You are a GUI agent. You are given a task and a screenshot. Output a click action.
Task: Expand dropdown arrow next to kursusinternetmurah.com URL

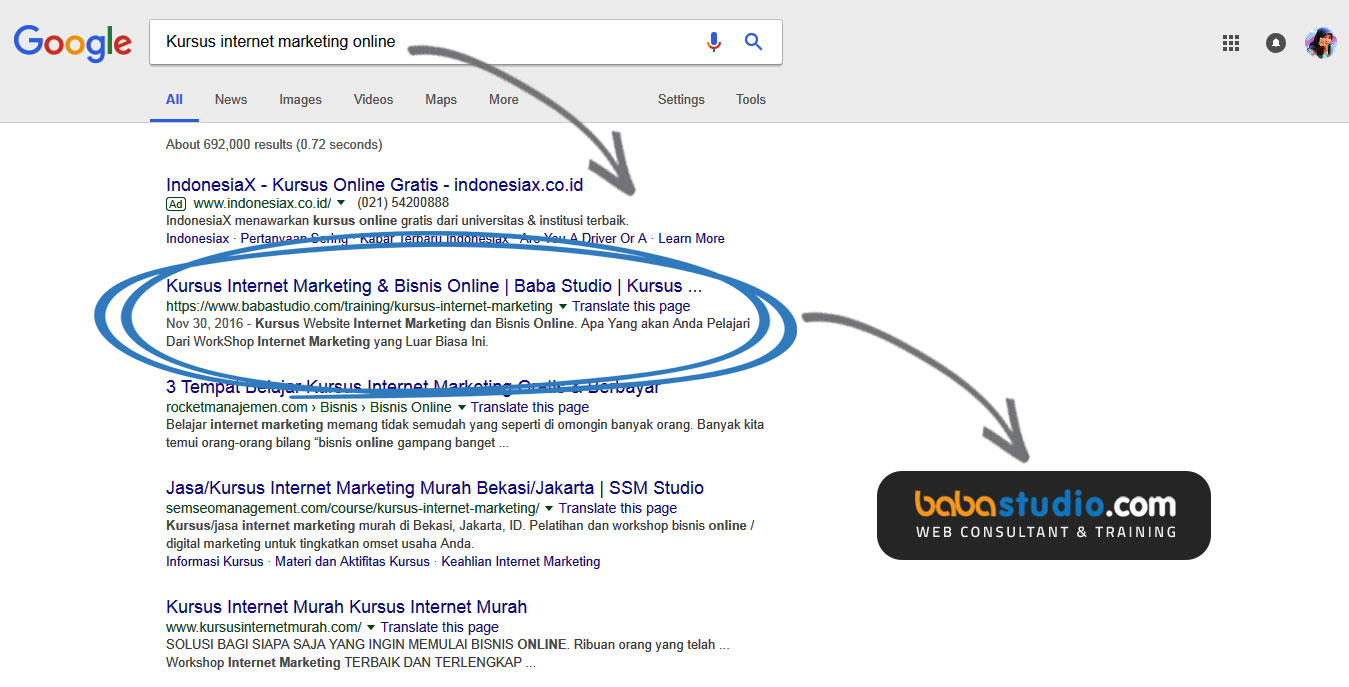(x=371, y=628)
